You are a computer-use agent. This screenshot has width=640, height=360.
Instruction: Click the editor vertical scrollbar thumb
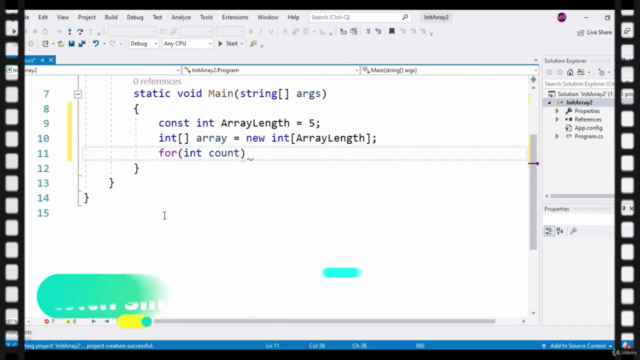533,192
